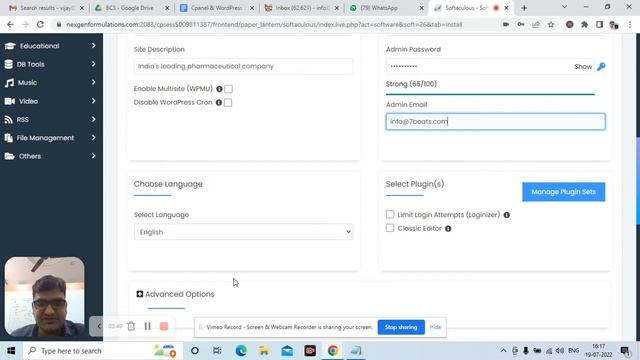Click the address bar URL
Image resolution: width=640 pixels, height=360 pixels.
click(264, 24)
